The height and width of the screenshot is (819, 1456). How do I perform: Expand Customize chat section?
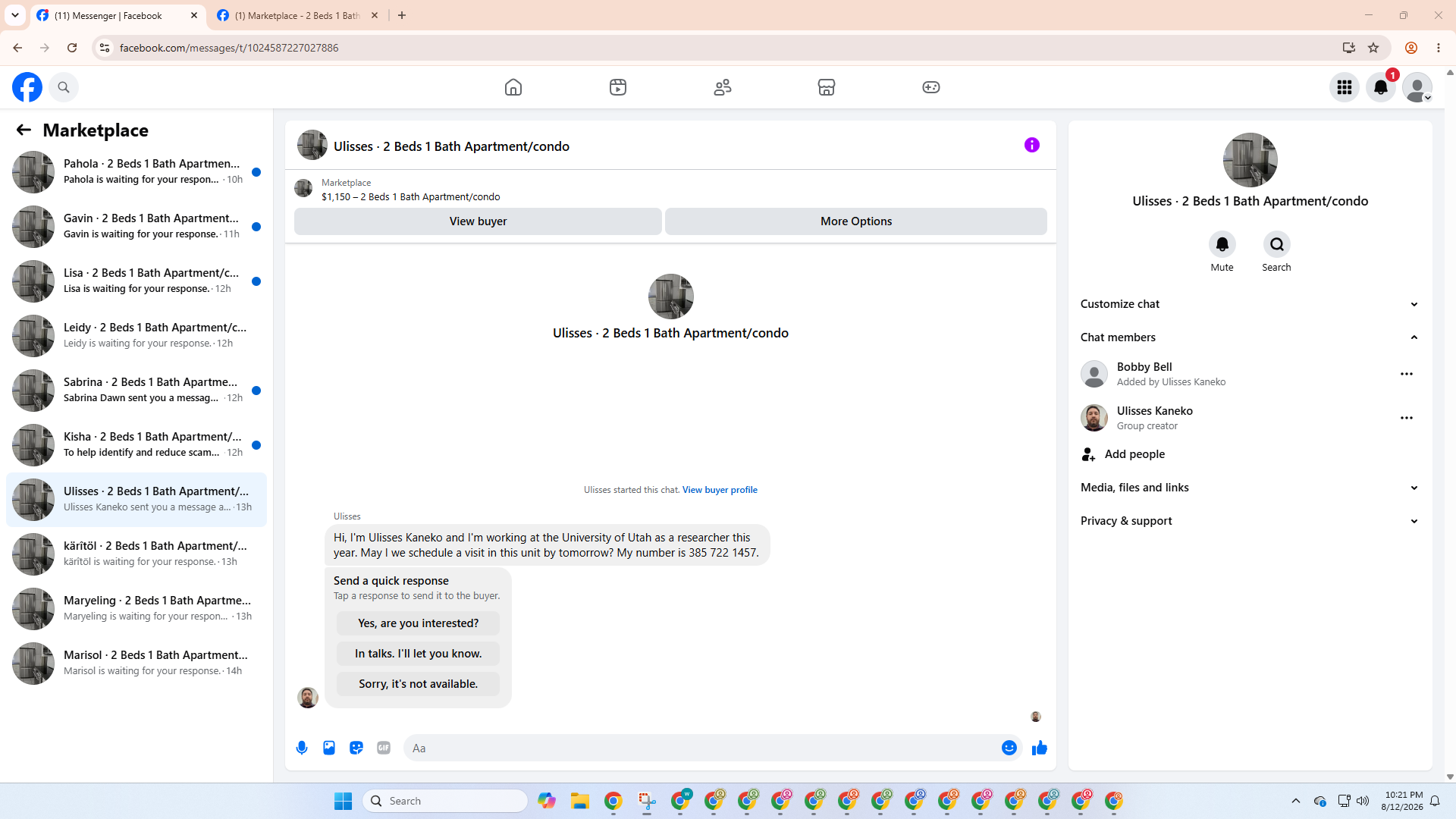coord(1250,304)
